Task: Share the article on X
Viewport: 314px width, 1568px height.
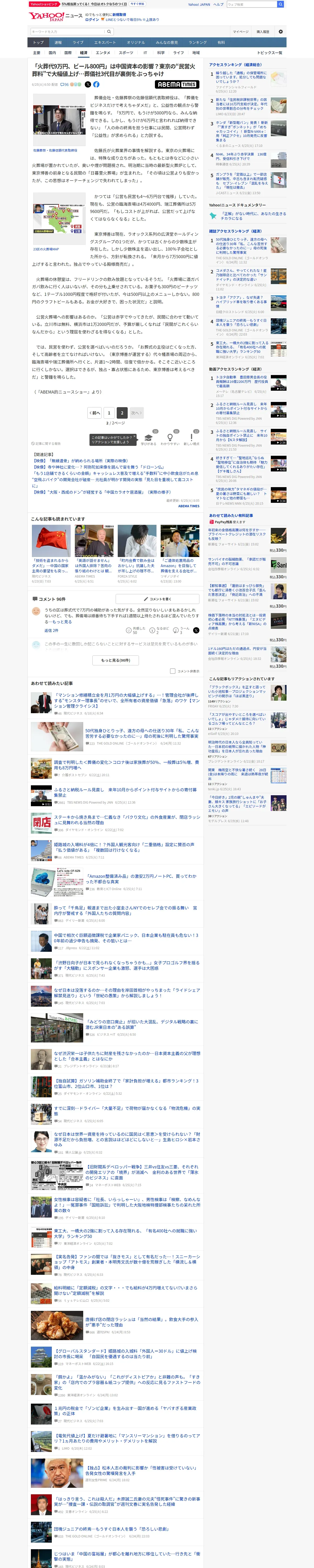Action: tap(88, 85)
